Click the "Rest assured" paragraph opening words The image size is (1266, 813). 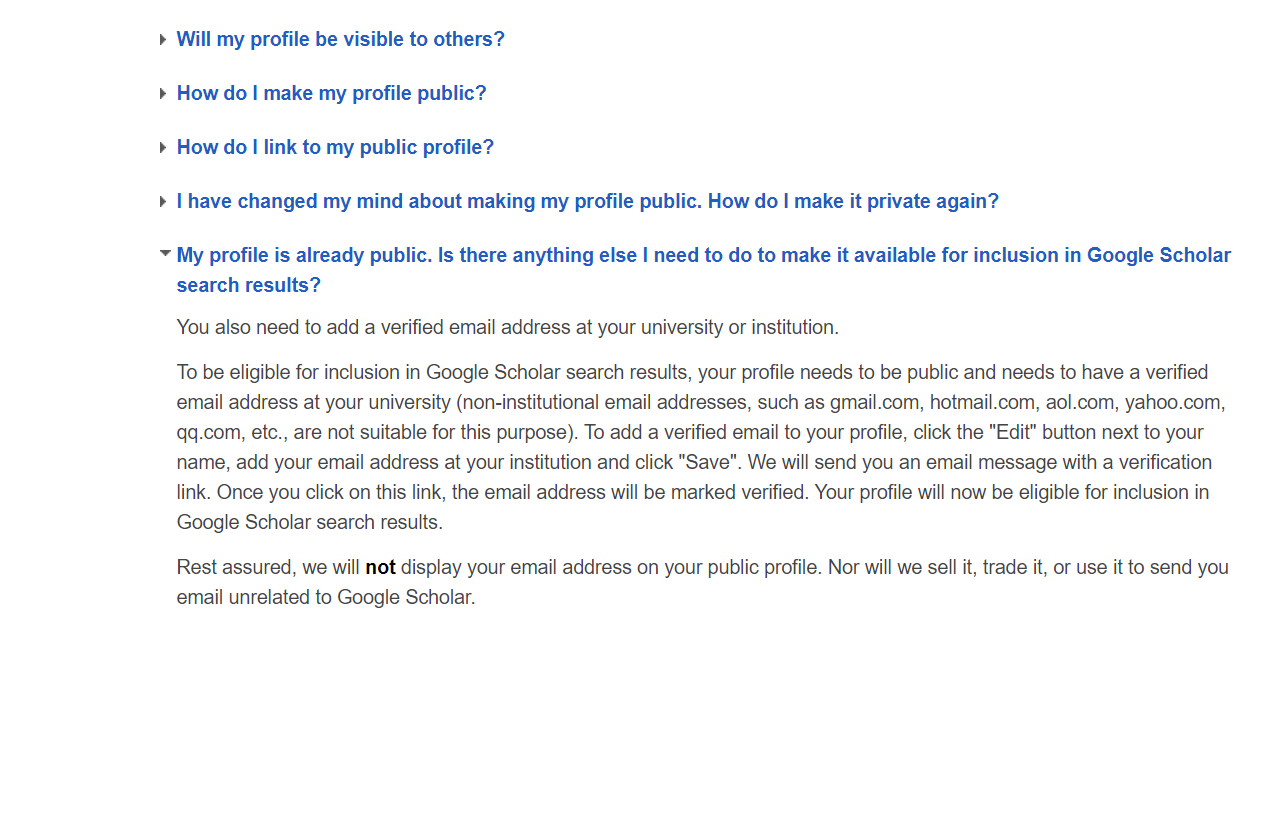pos(234,568)
